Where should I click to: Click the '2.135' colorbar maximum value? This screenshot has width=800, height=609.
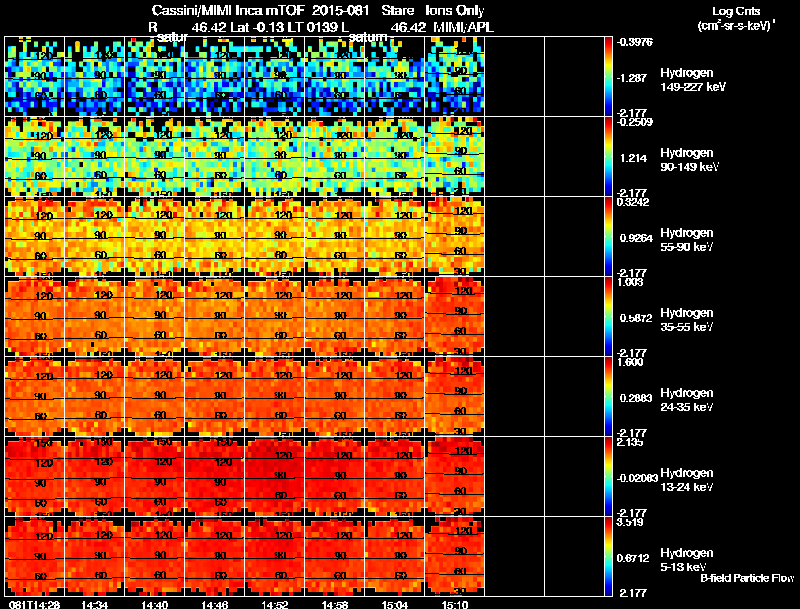pyautogui.click(x=630, y=442)
